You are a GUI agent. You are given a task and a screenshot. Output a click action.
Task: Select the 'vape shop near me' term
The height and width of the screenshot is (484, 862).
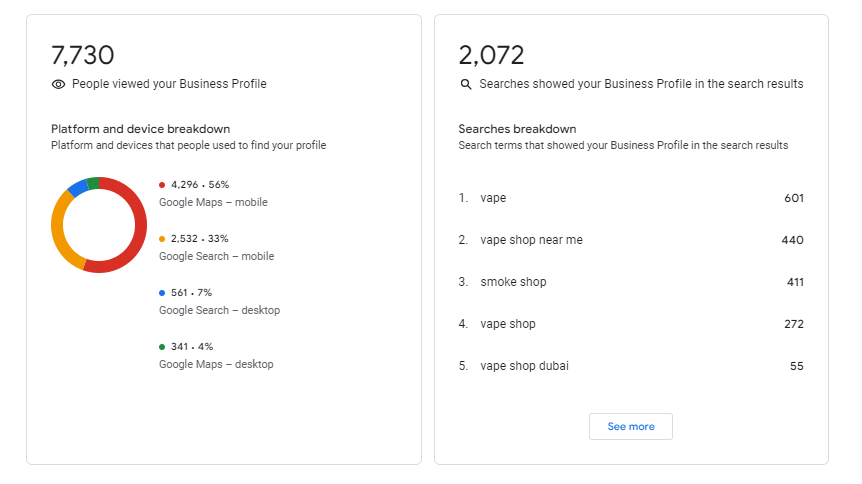(531, 240)
